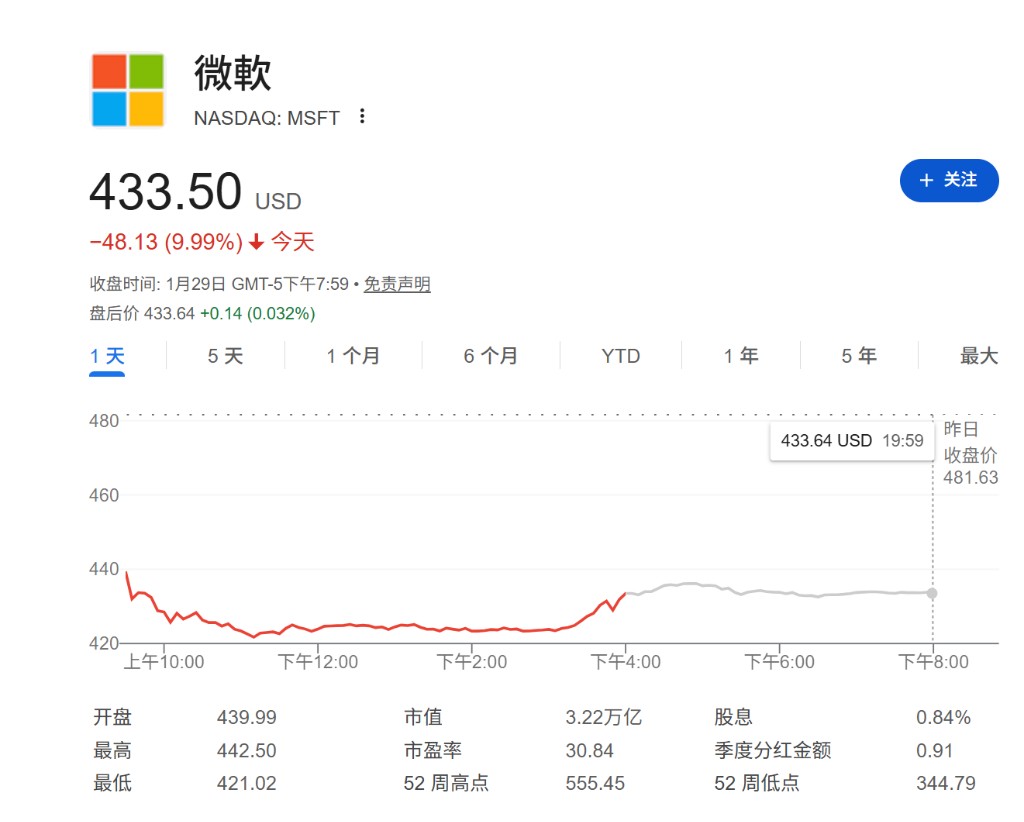Click the gray after-hours price line
1024x822 pixels.
click(780, 593)
